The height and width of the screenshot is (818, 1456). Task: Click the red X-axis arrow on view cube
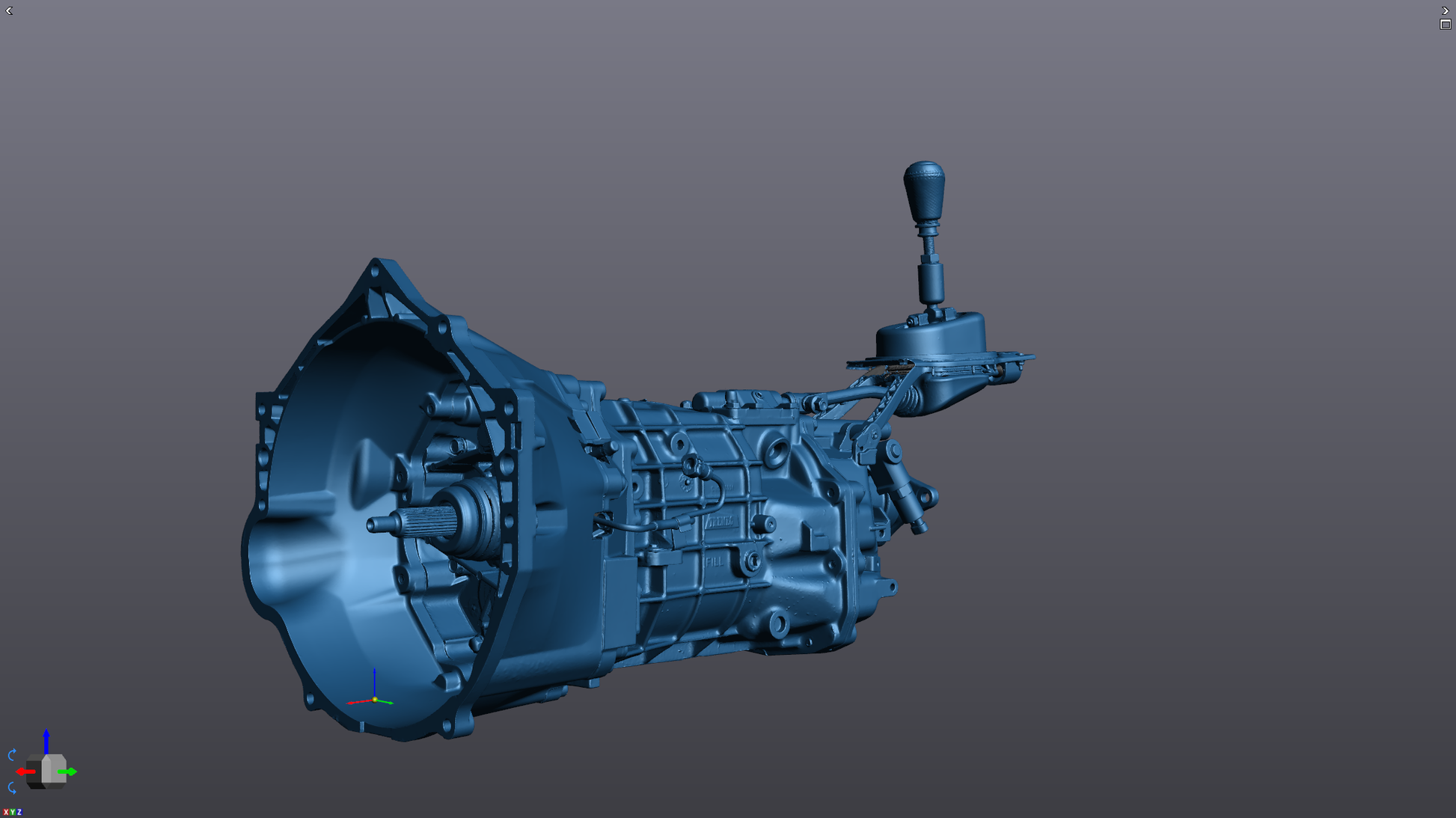click(25, 772)
